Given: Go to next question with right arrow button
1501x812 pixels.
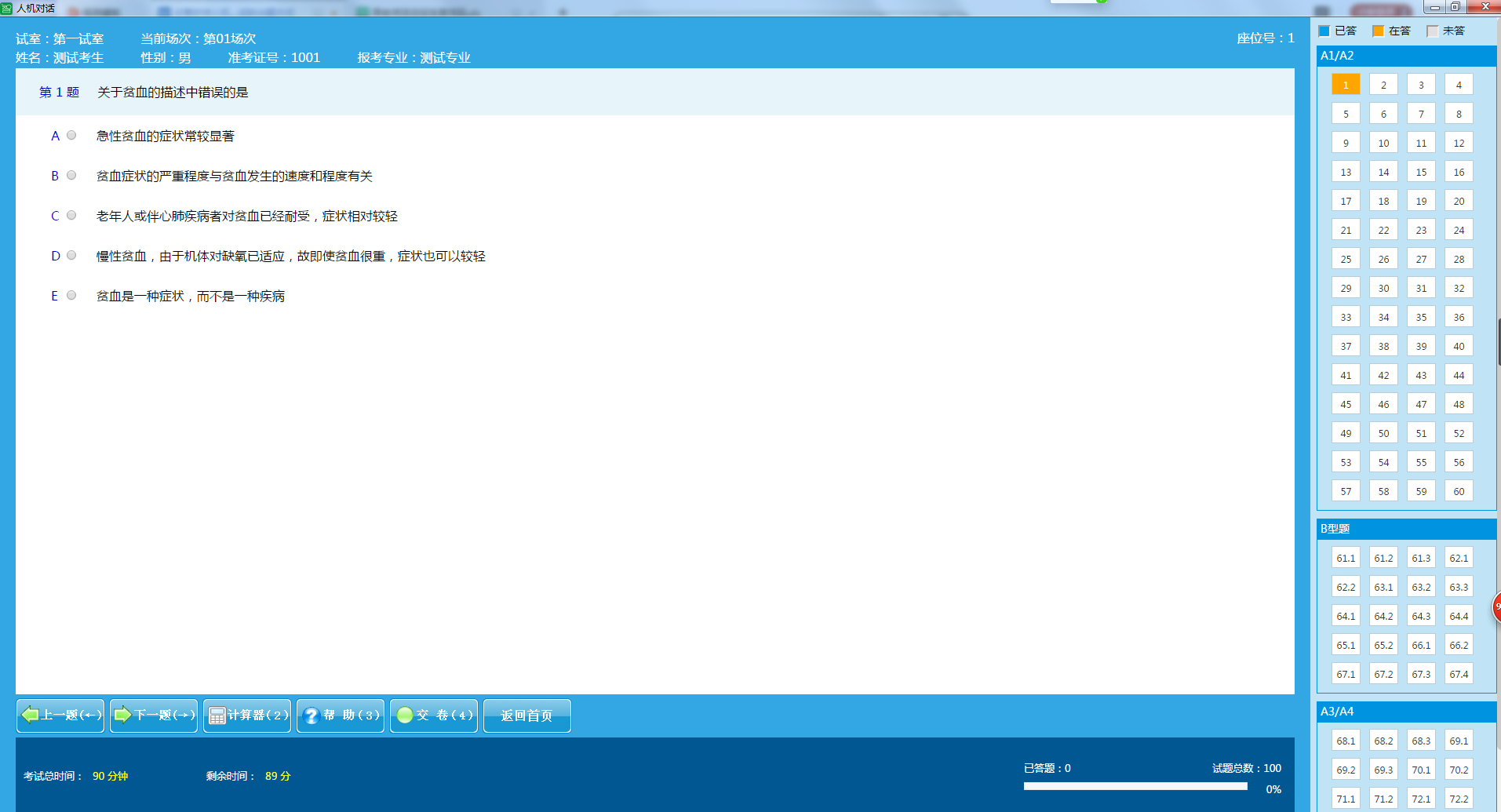Looking at the screenshot, I should [x=154, y=716].
